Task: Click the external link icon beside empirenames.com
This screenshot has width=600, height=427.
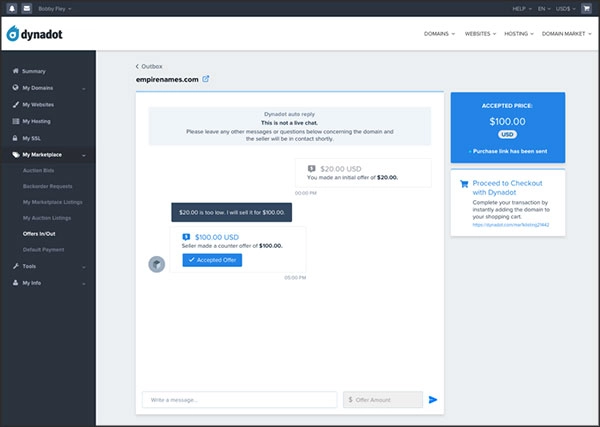Action: tap(206, 78)
